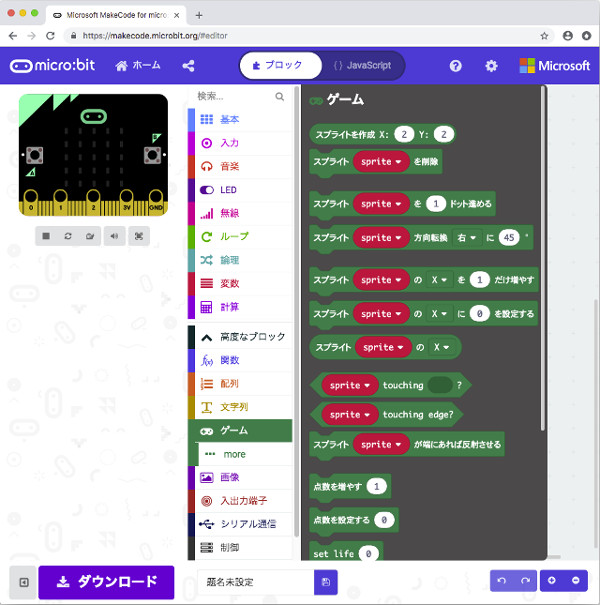Redo the last action
Screen dimensions: 600x605
tap(525, 581)
